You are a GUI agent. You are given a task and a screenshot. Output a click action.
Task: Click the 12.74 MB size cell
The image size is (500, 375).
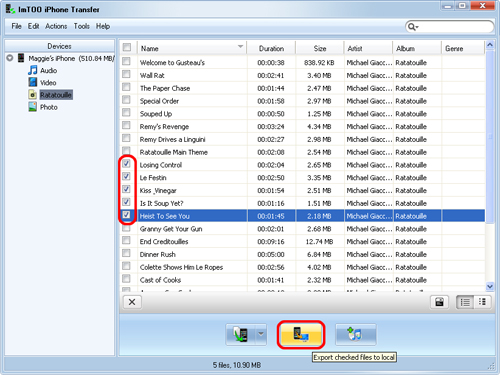(319, 242)
